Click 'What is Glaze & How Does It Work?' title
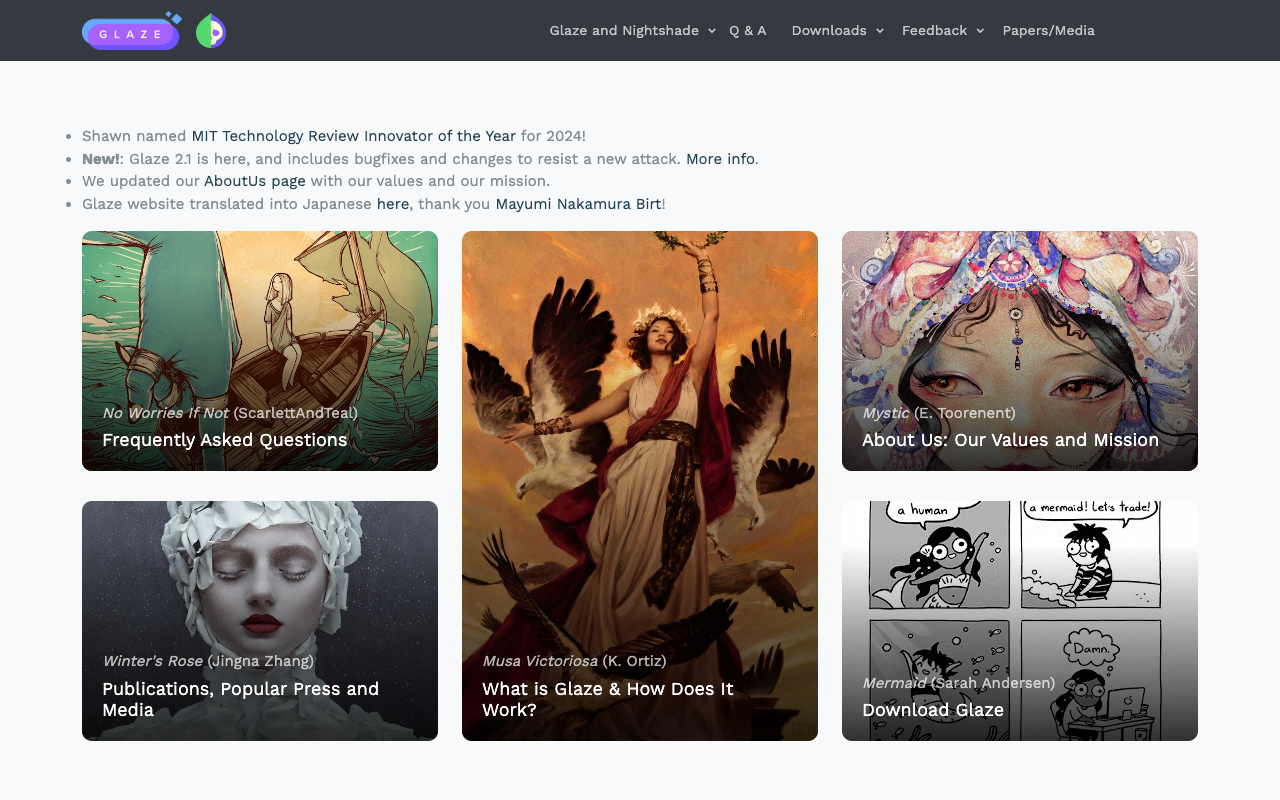Screen dimensions: 1280x800 [x=608, y=699]
